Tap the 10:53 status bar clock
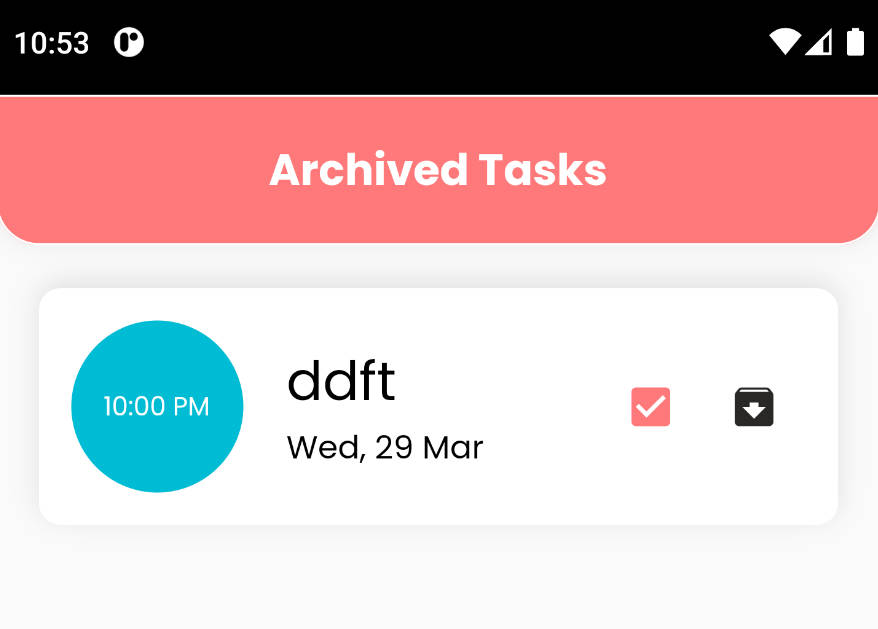Viewport: 878px width, 629px height. [52, 43]
